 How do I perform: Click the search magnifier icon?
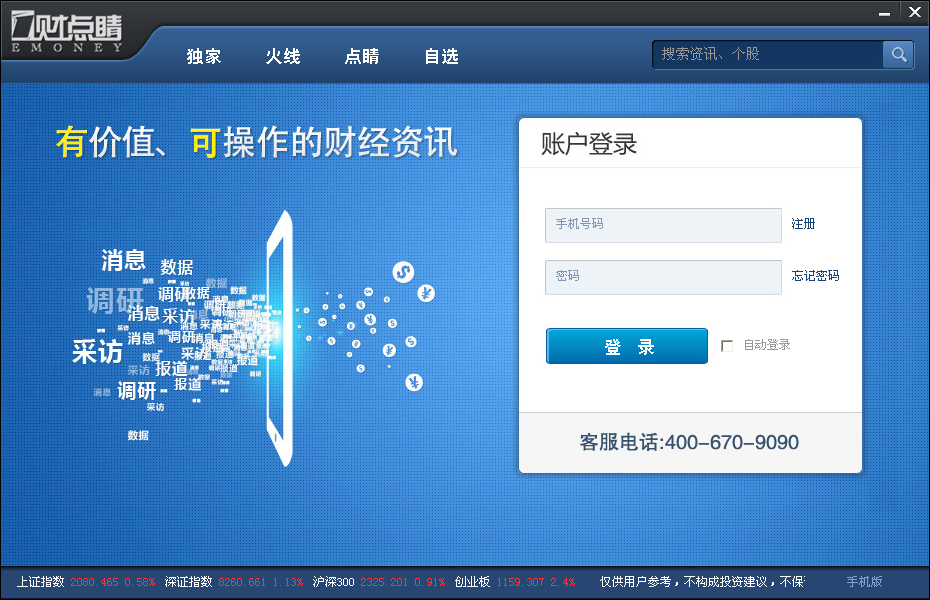pos(898,54)
